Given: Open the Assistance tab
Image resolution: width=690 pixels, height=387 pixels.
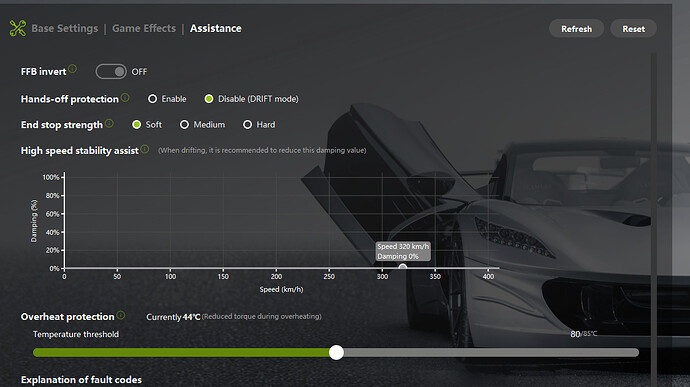Looking at the screenshot, I should pos(216,29).
